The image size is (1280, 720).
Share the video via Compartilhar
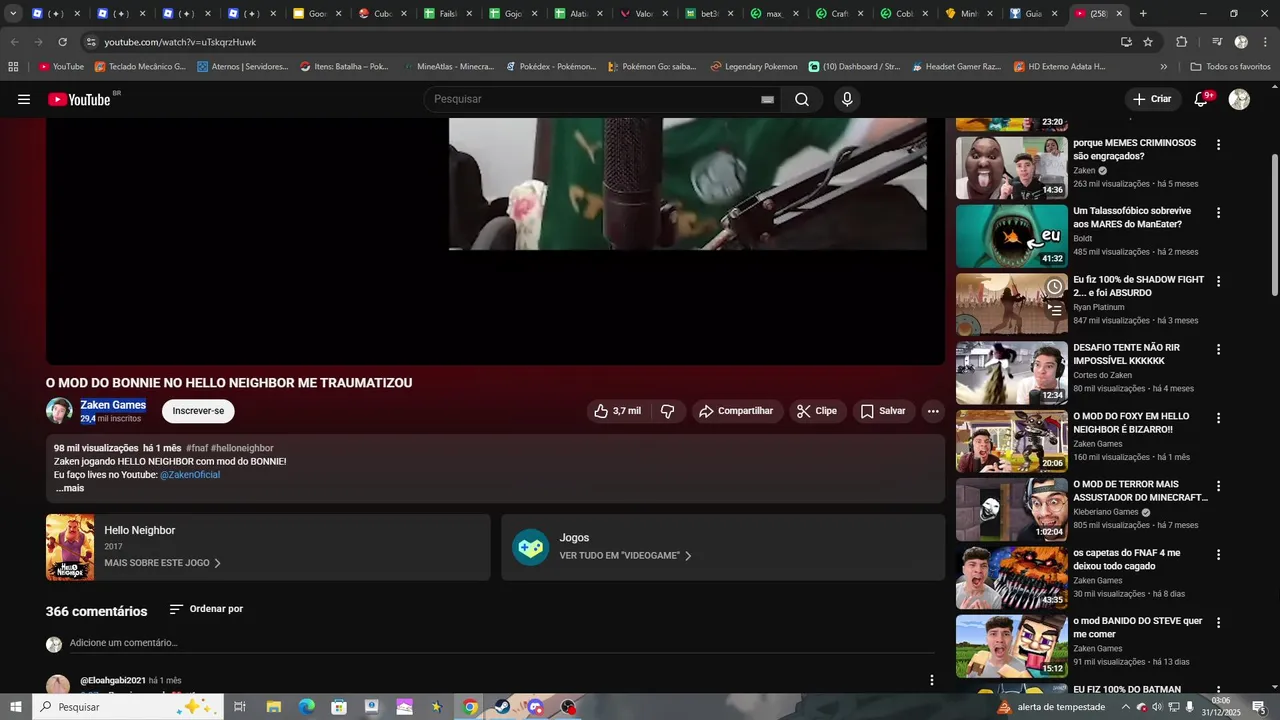[x=736, y=411]
